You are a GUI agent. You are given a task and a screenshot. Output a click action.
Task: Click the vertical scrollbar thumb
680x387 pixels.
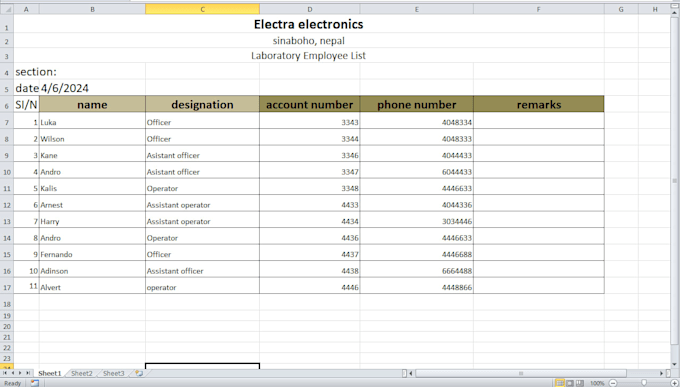675,180
